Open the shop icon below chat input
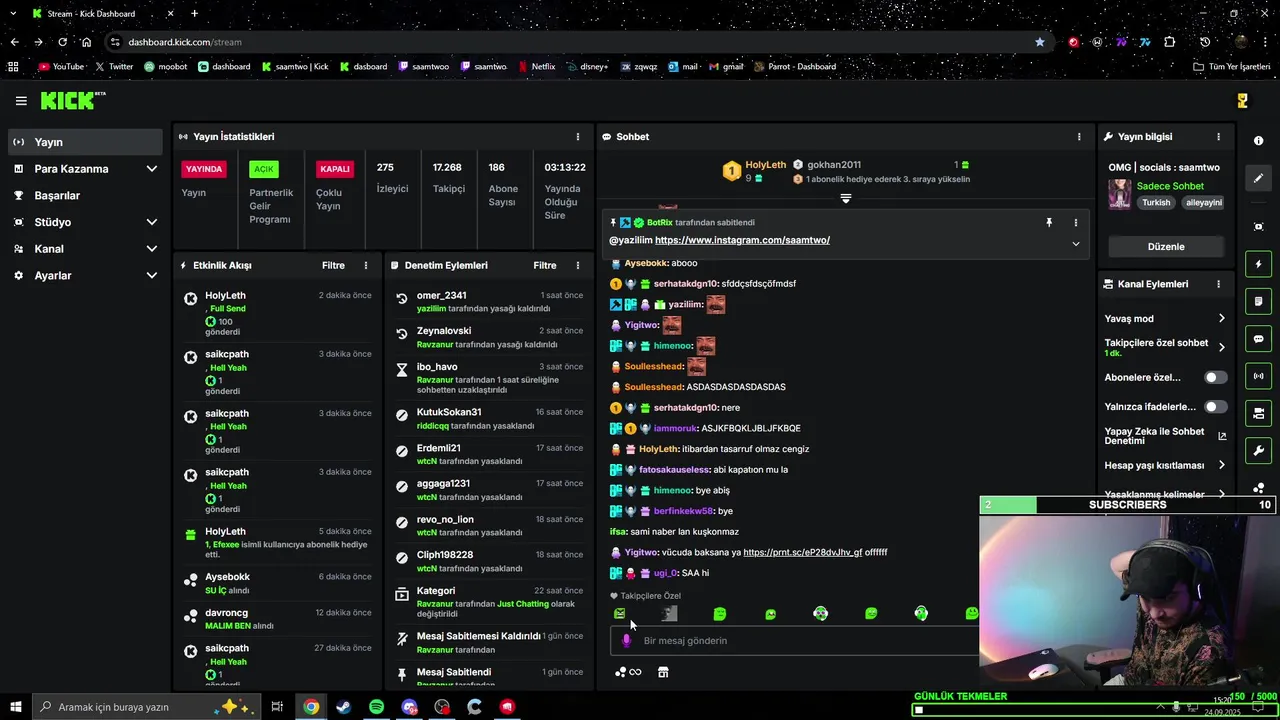Image resolution: width=1280 pixels, height=720 pixels. (663, 672)
